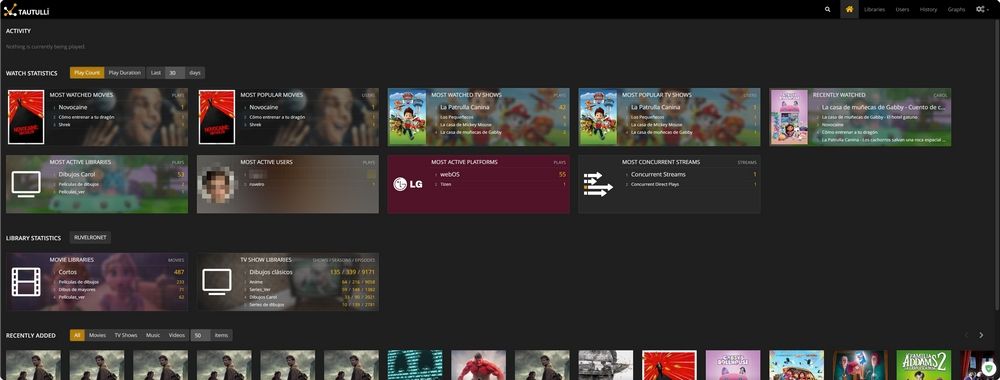Image resolution: width=1000 pixels, height=380 pixels.
Task: Open Dibujos clásicos in TV Show Libraries
Action: pyautogui.click(x=271, y=272)
